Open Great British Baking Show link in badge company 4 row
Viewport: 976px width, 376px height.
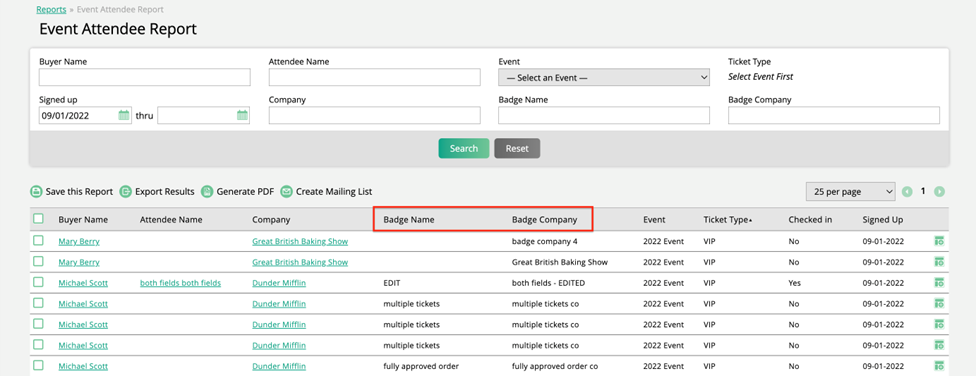click(300, 242)
